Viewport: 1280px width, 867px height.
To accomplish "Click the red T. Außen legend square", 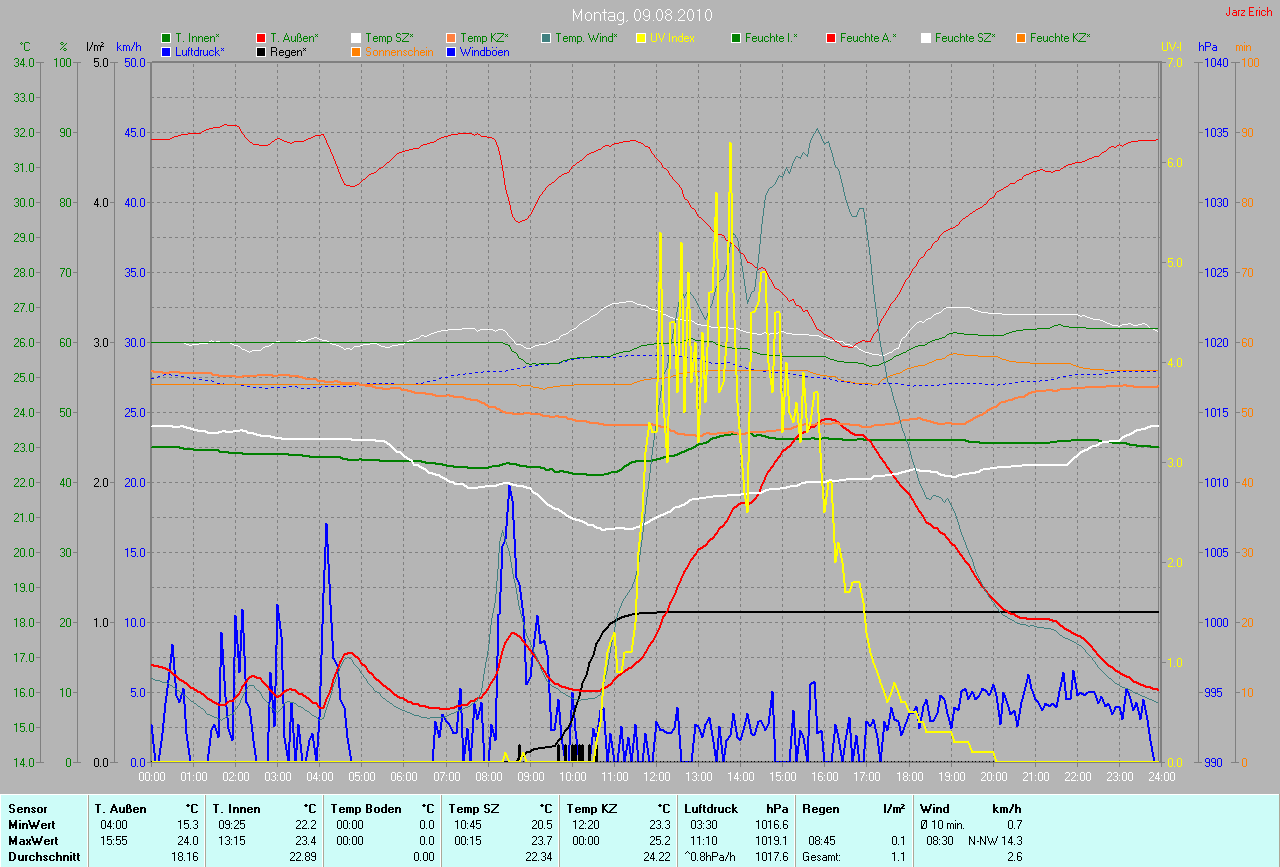I will click(262, 38).
